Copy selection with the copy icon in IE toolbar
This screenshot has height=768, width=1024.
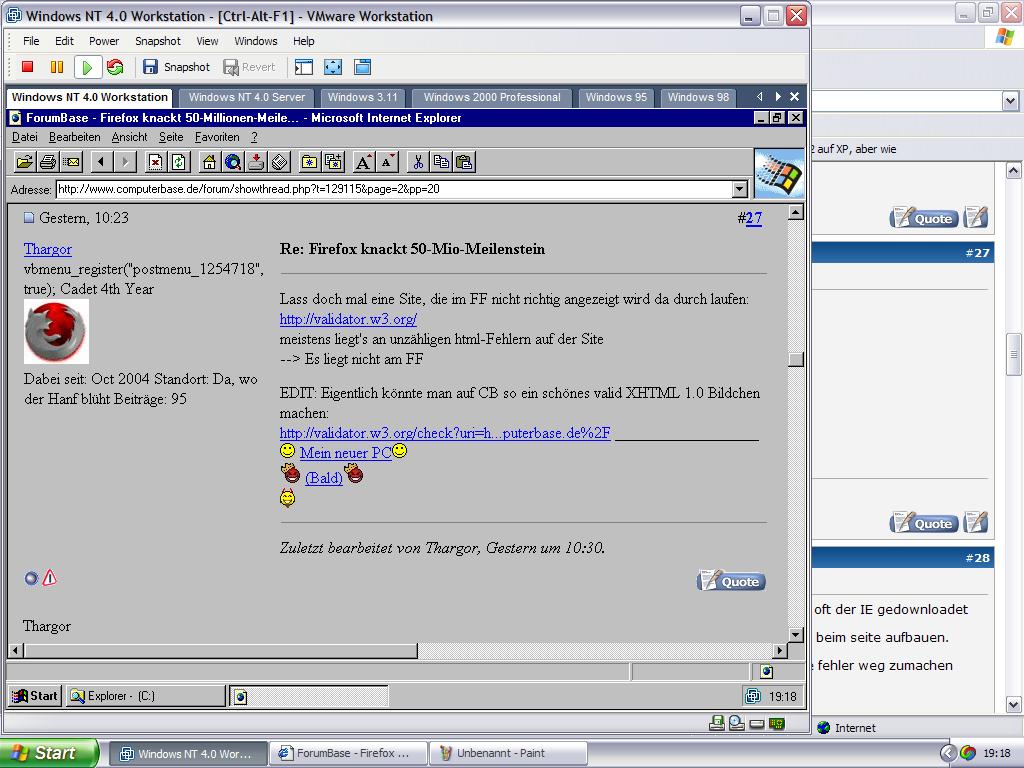[x=441, y=162]
